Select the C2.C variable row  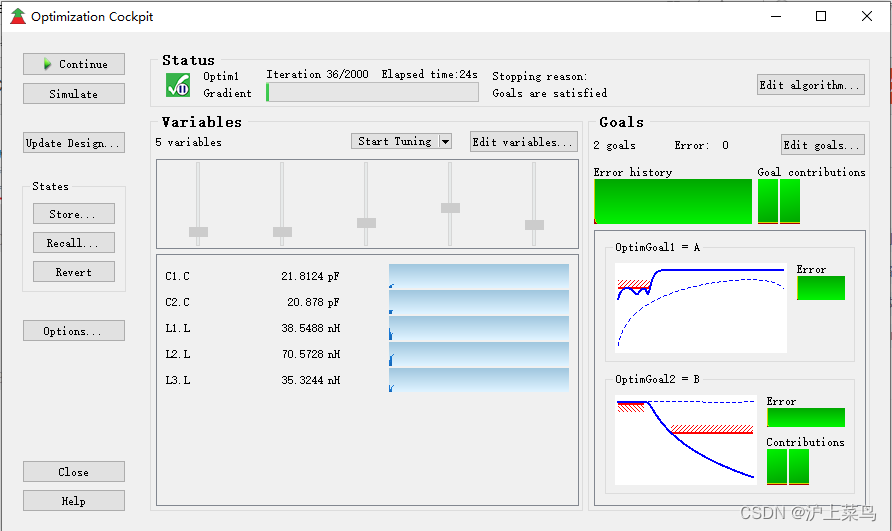(367, 302)
